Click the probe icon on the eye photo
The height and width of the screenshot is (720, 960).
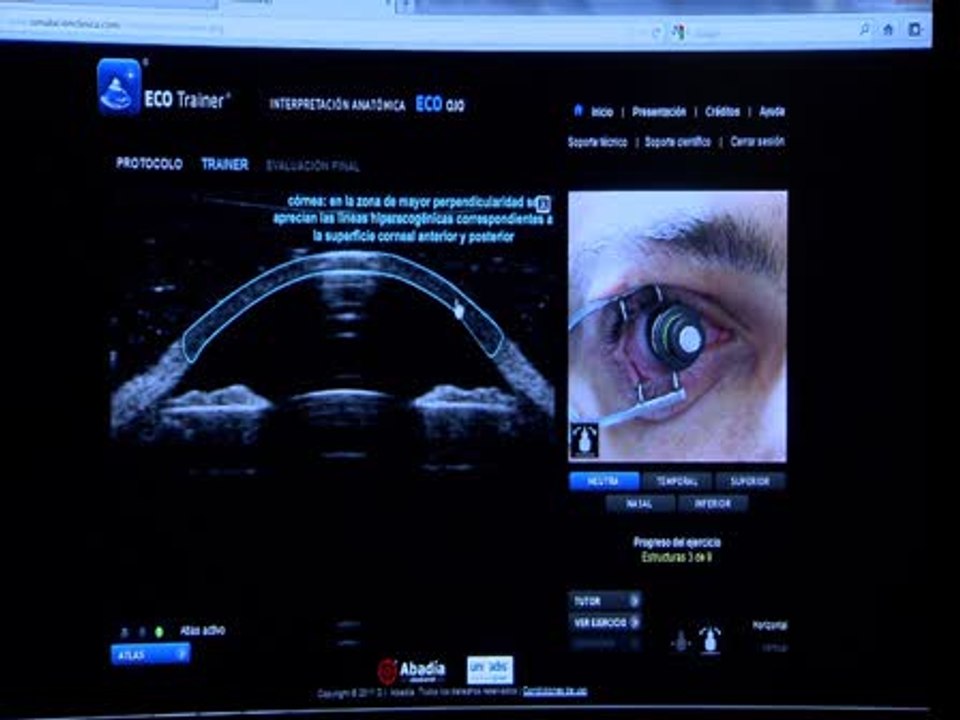584,440
